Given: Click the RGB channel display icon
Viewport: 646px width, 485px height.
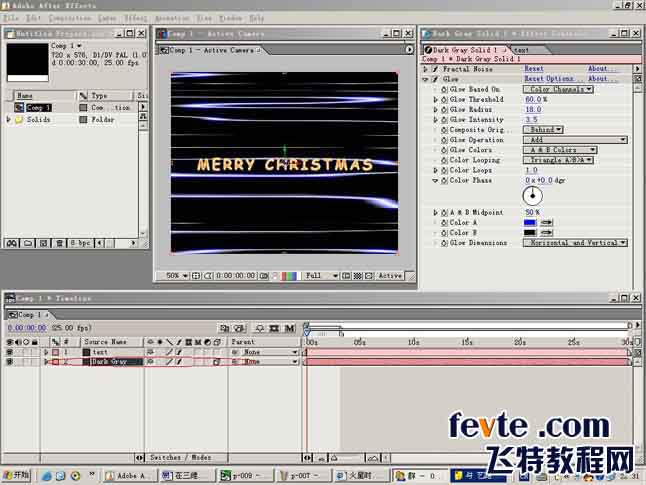Looking at the screenshot, I should coord(289,276).
